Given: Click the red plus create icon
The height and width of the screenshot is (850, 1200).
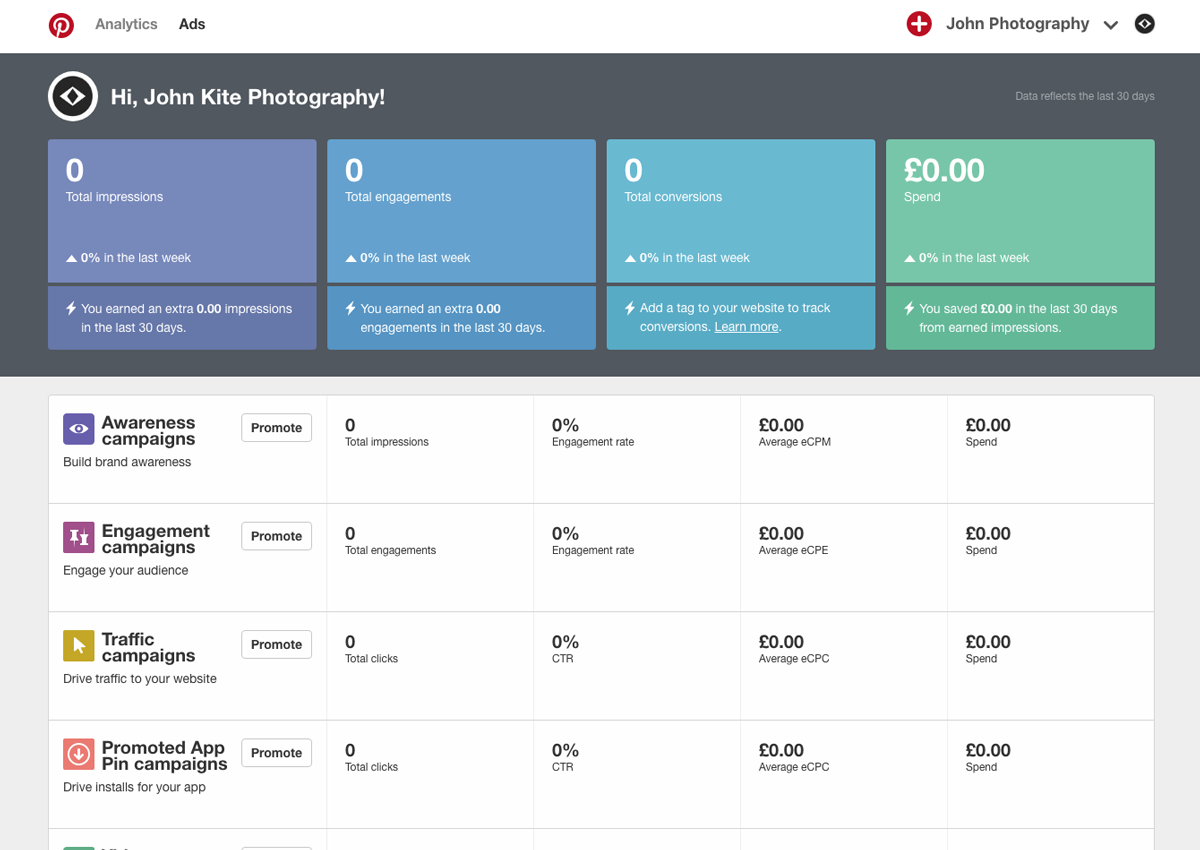Looking at the screenshot, I should coord(919,24).
